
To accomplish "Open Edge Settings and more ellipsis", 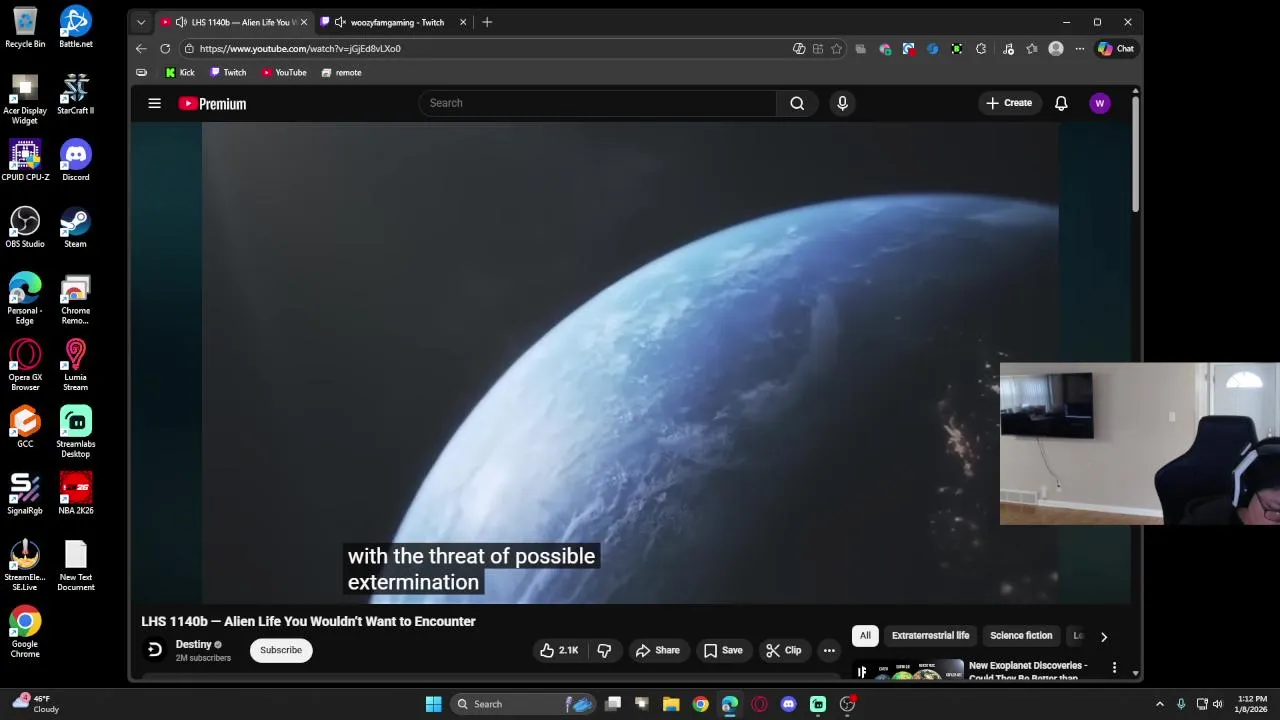I will coord(1079,48).
